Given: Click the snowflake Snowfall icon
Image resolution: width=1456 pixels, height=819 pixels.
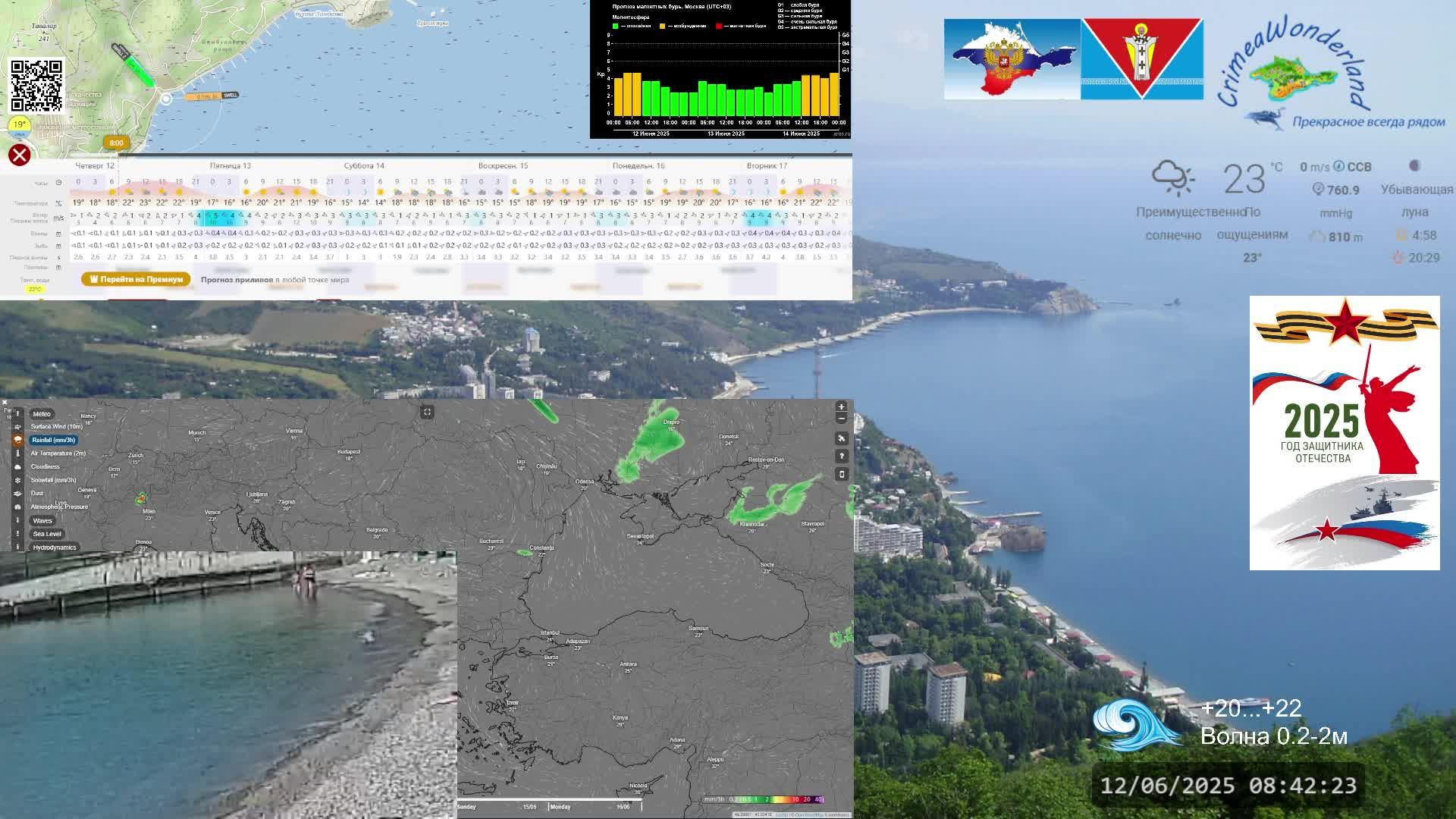Looking at the screenshot, I should [18, 480].
